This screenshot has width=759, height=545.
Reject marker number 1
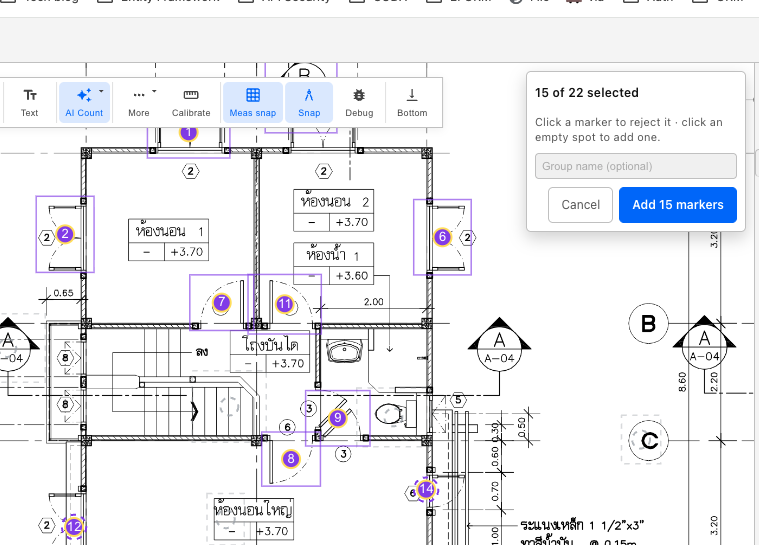[x=188, y=132]
